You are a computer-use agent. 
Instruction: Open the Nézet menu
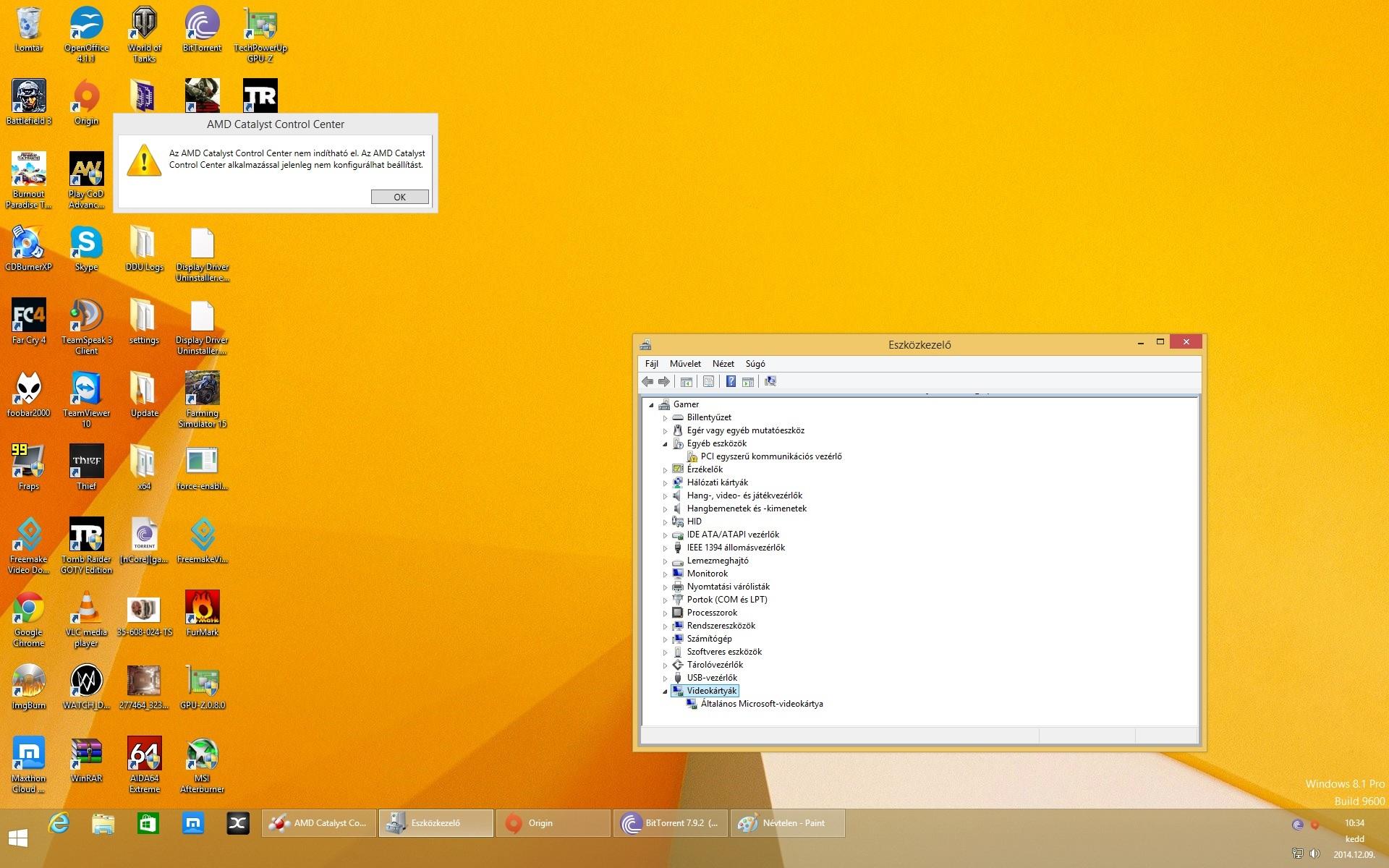[x=723, y=364]
